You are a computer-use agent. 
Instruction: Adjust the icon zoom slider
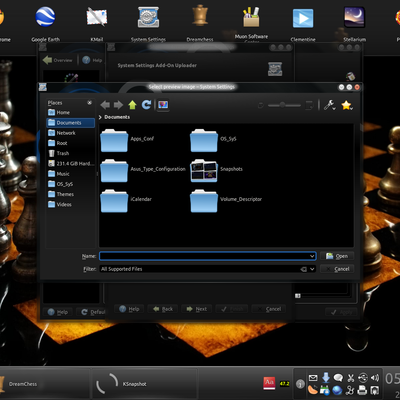click(284, 105)
